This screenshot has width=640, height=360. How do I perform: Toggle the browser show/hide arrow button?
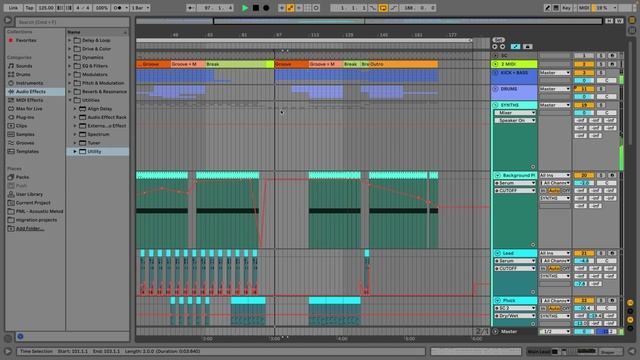click(8, 20)
